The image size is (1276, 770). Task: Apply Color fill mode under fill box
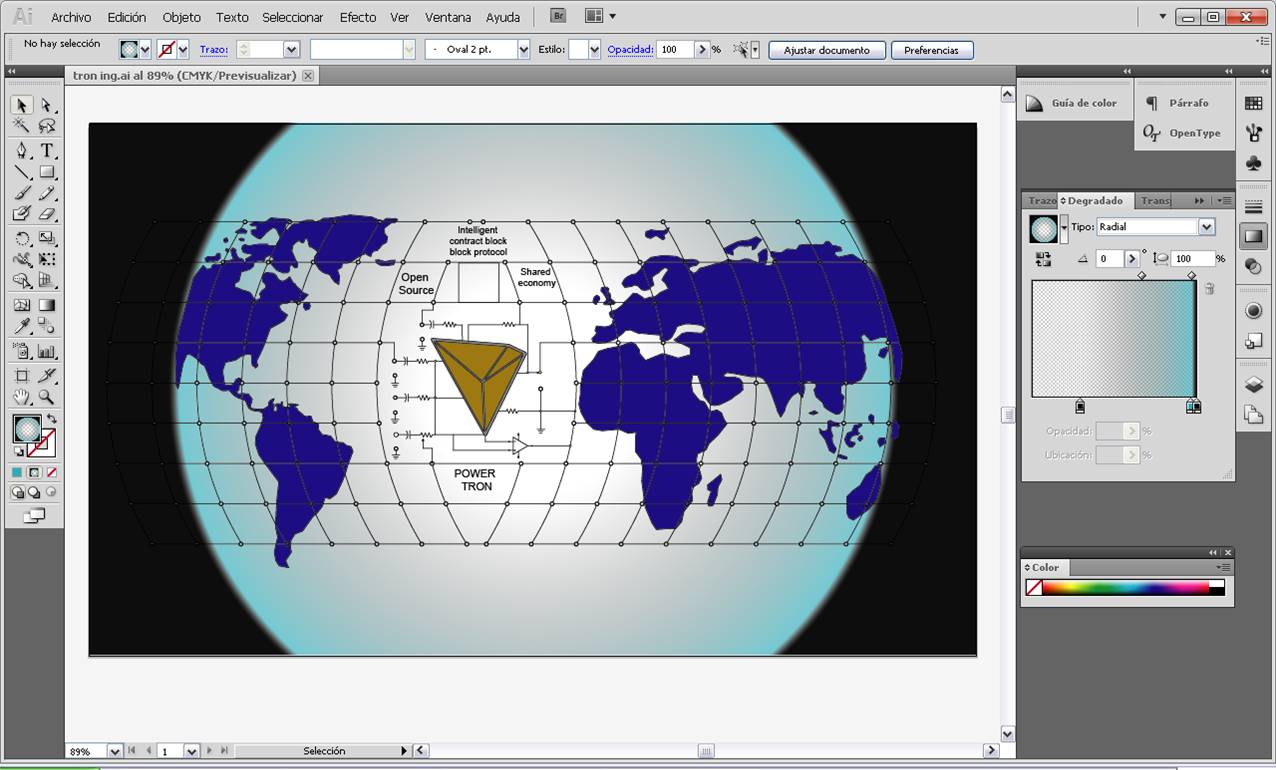[x=17, y=472]
